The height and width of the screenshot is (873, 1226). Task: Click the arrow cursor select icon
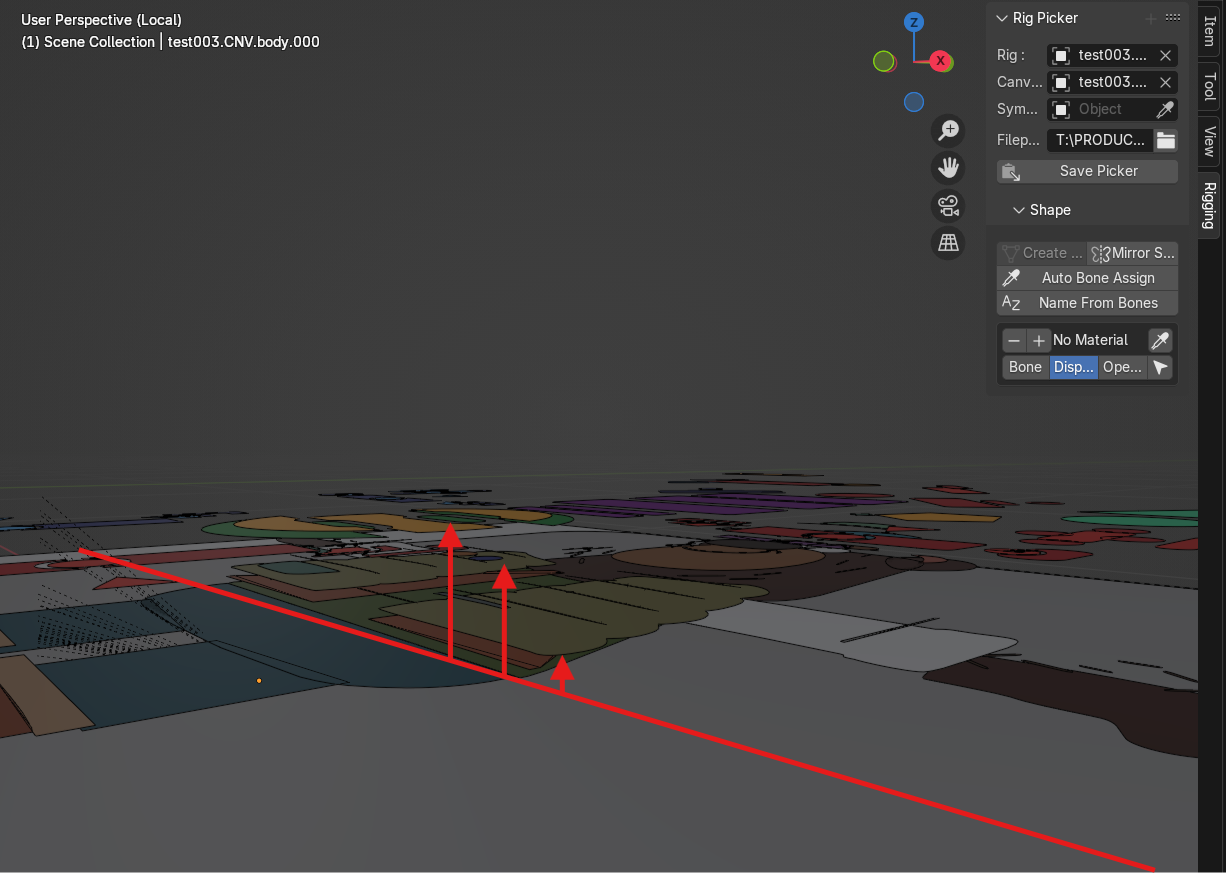pyautogui.click(x=1160, y=367)
